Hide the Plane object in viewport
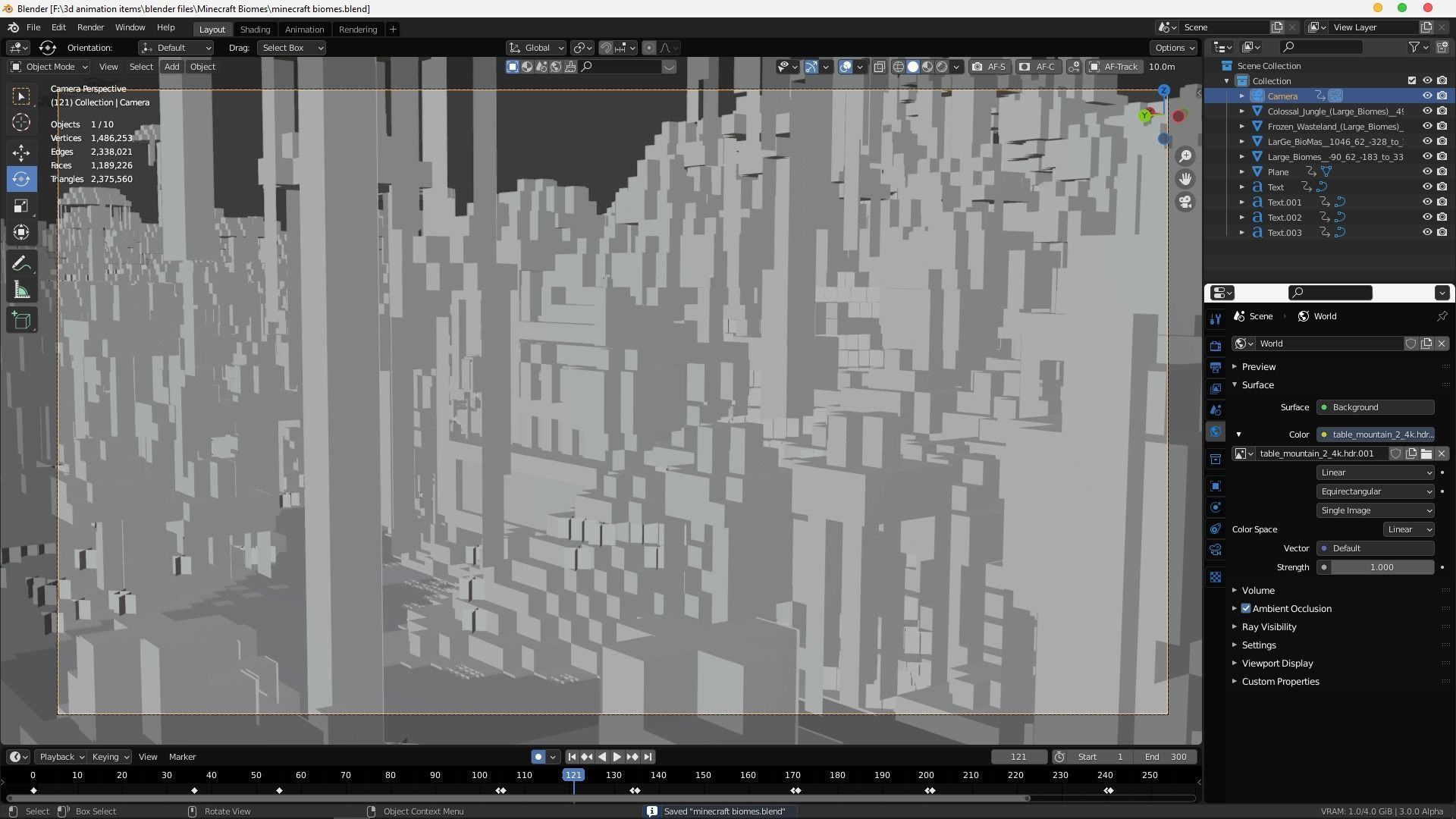The height and width of the screenshot is (819, 1456). click(1426, 172)
